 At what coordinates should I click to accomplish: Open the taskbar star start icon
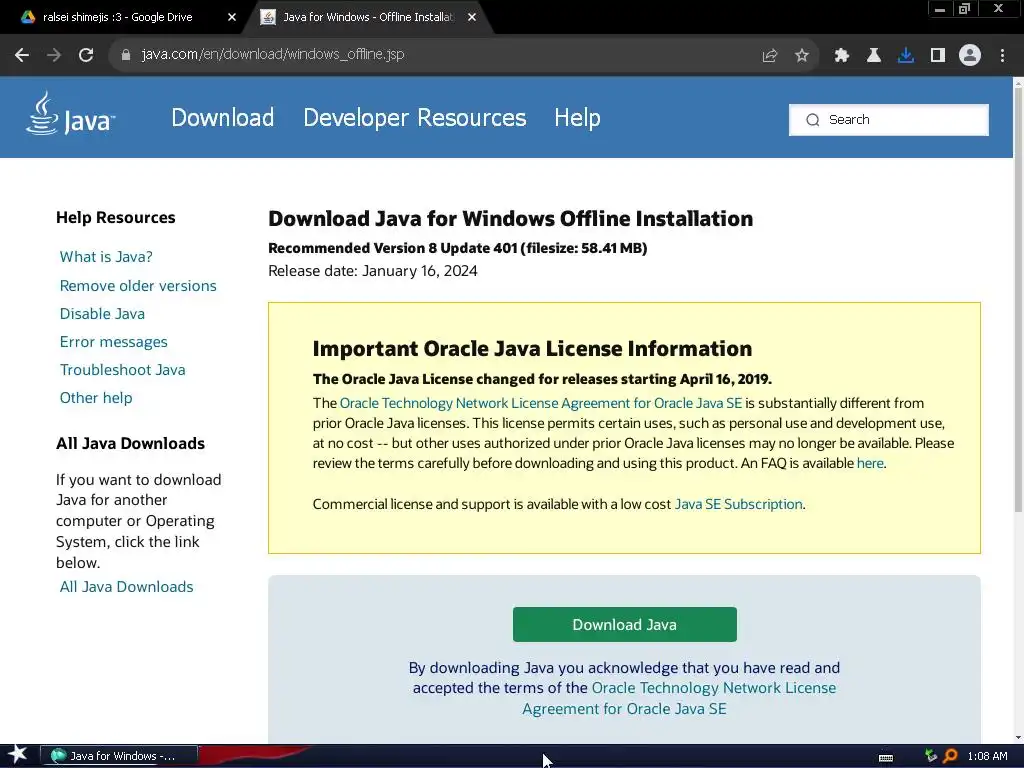click(17, 755)
